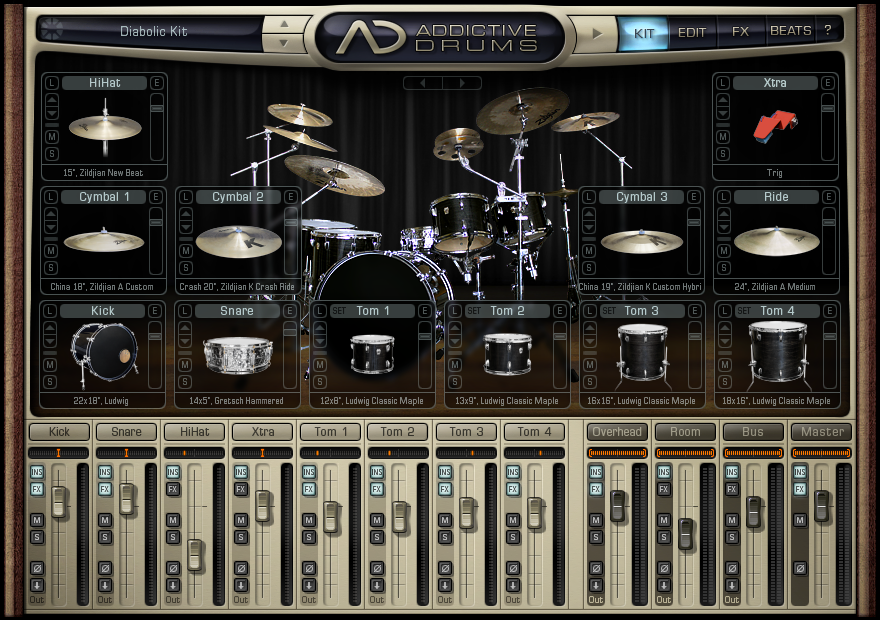Open INS inserts on the Kick channel

click(x=37, y=472)
